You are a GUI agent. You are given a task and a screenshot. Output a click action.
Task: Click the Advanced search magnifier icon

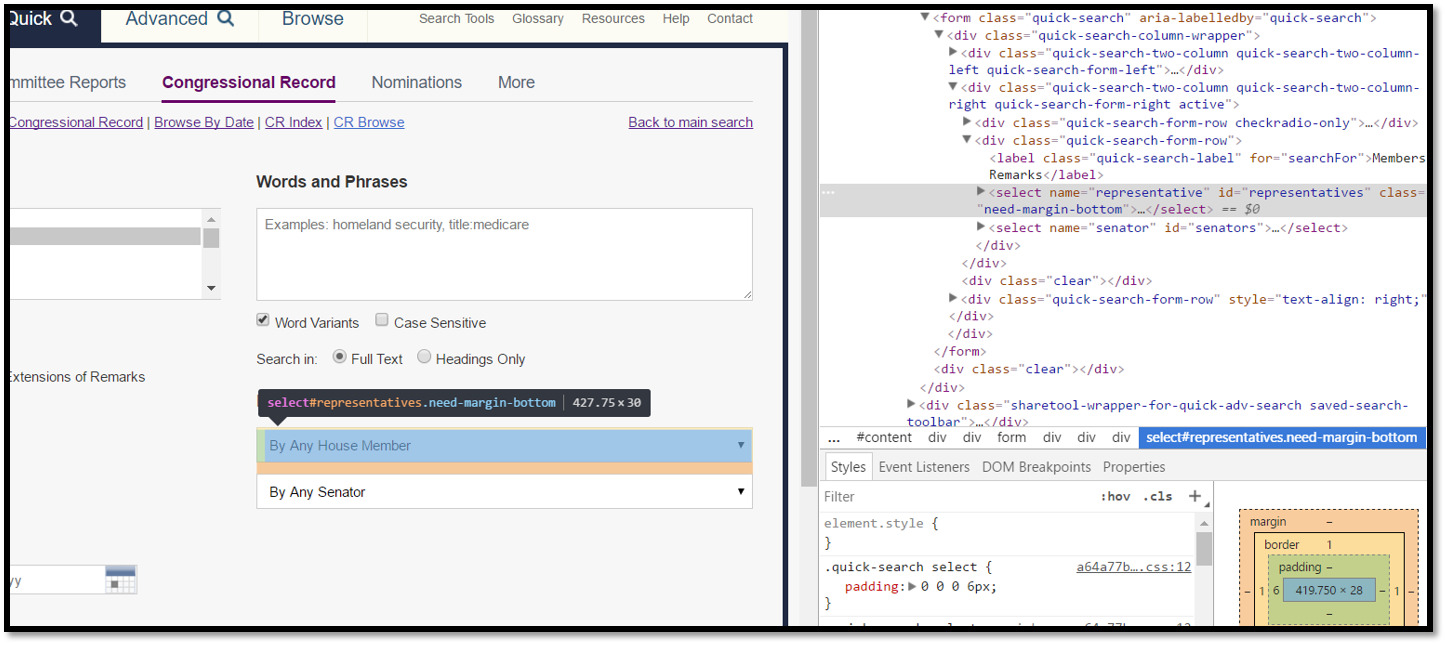pos(226,18)
